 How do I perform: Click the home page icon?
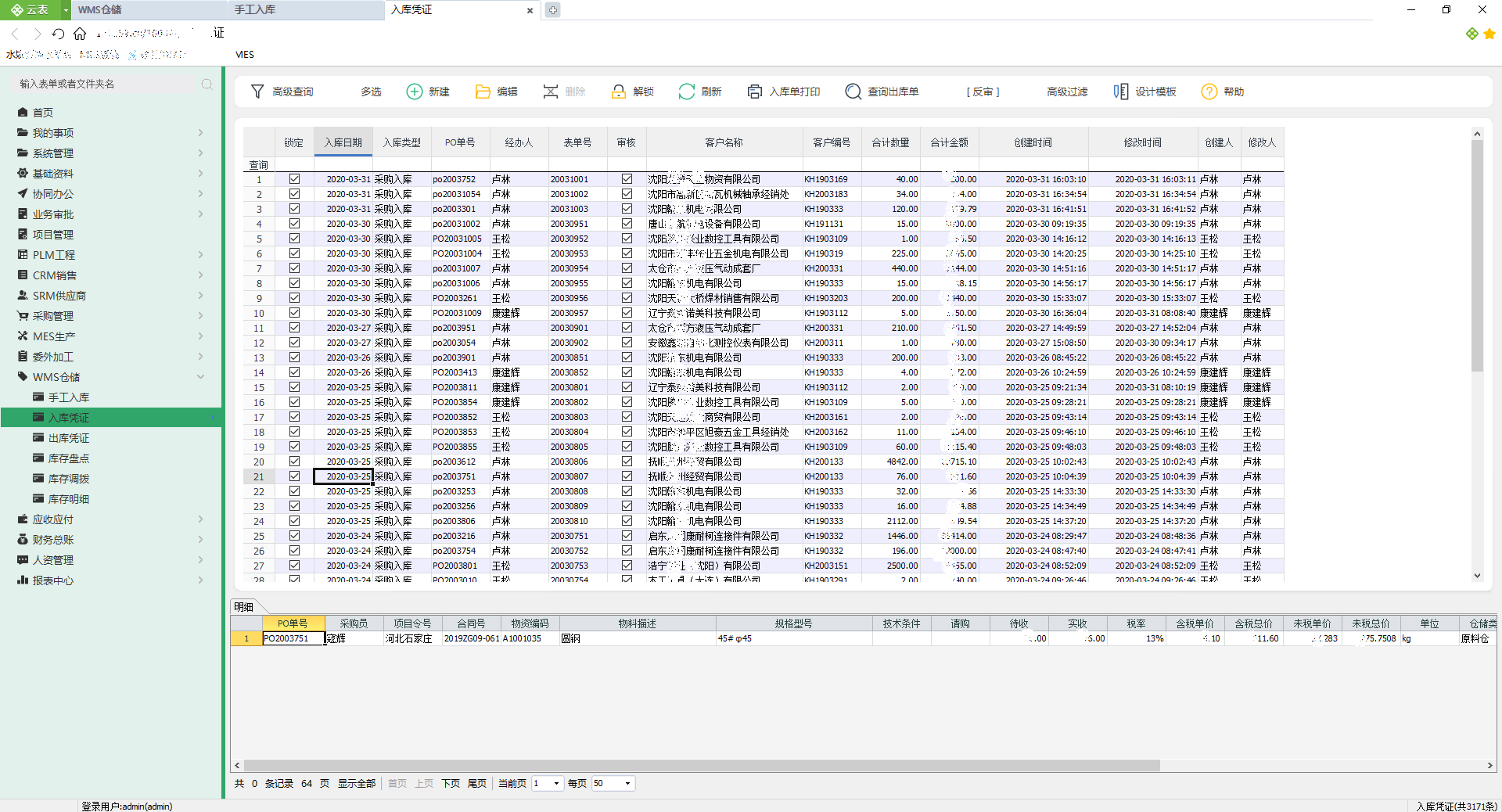tap(80, 34)
